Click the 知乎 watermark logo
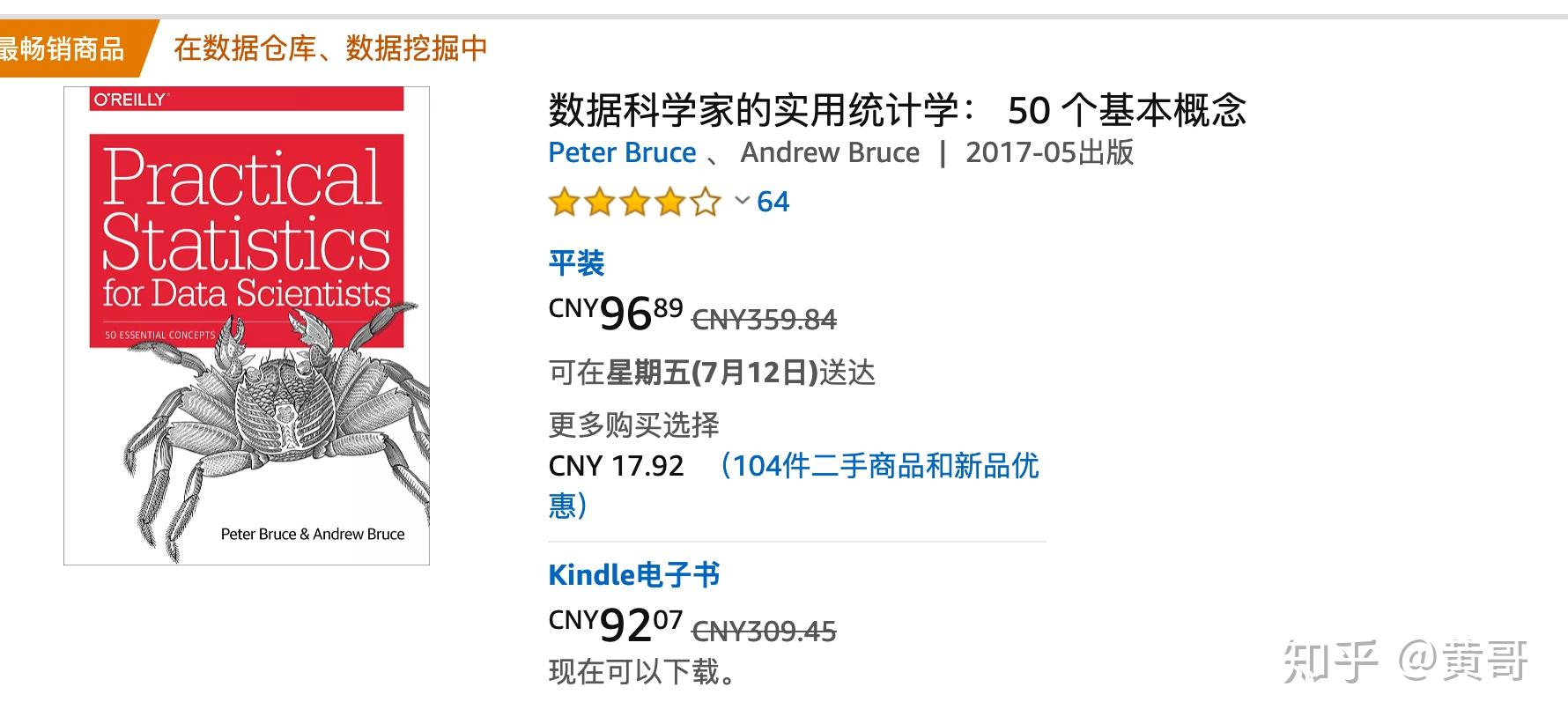This screenshot has width=1568, height=724. 1331,661
